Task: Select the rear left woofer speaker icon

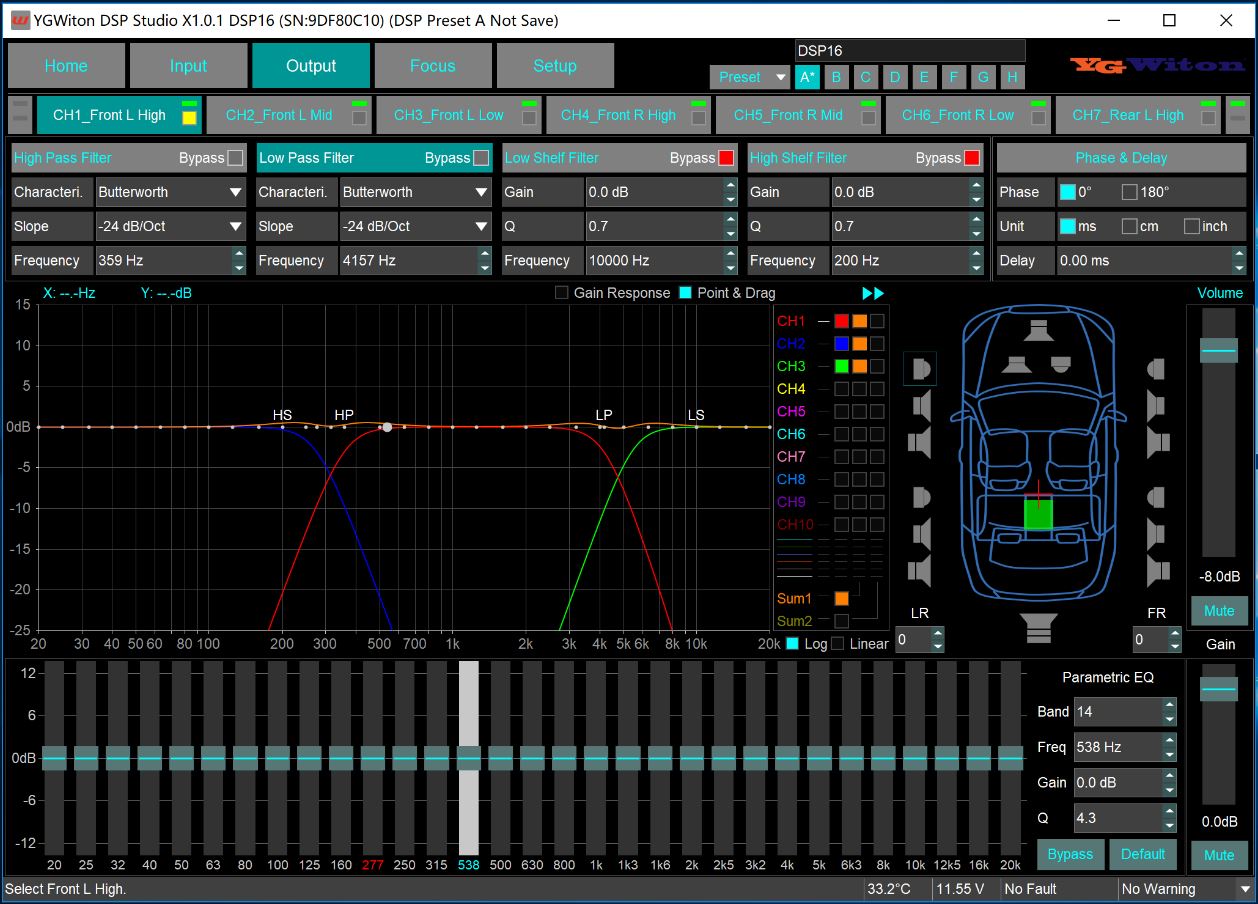Action: 921,569
